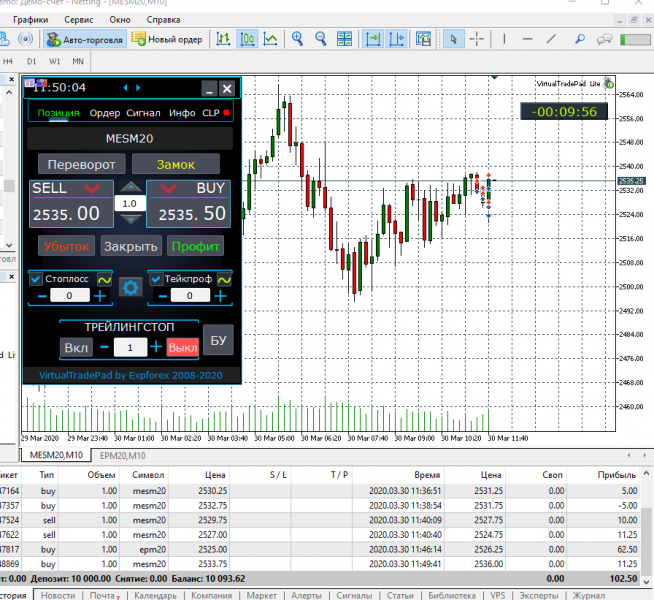Click the Профит button

tap(195, 246)
